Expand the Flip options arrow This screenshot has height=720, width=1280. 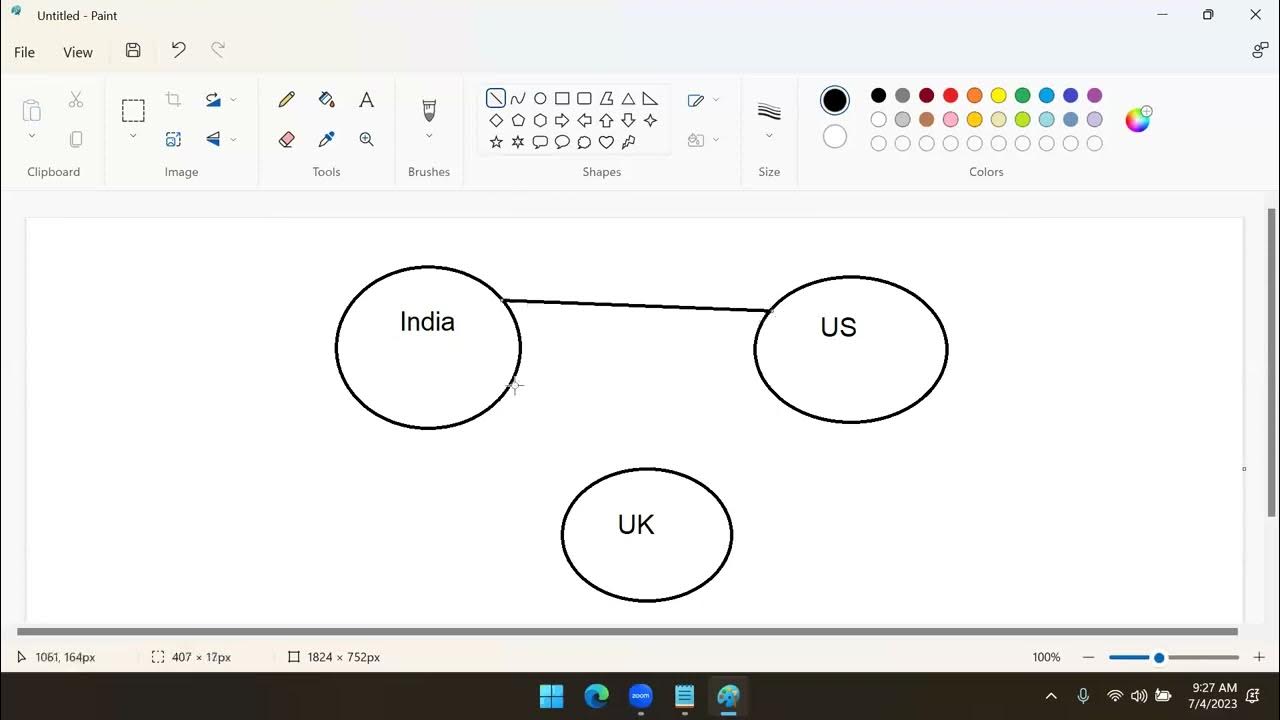point(233,139)
